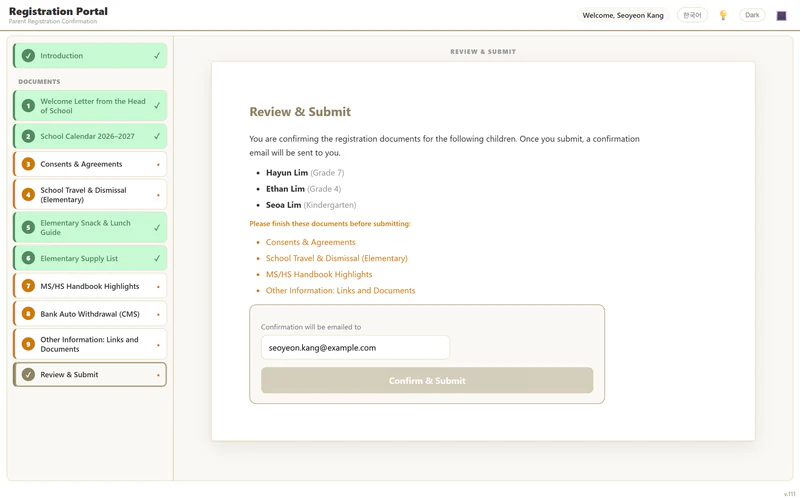This screenshot has width=800, height=500.
Task: Click 'Confirmation will be emailed to' label
Action: pyautogui.click(x=311, y=327)
